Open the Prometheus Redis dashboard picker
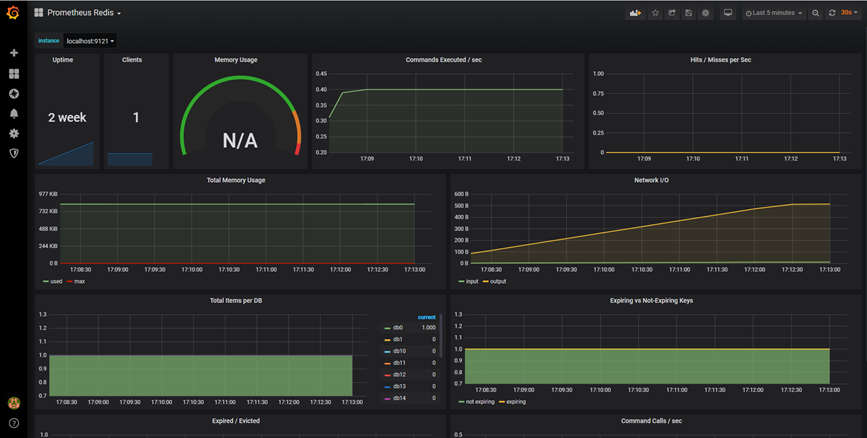Screen dimensions: 867x438 click(x=78, y=13)
